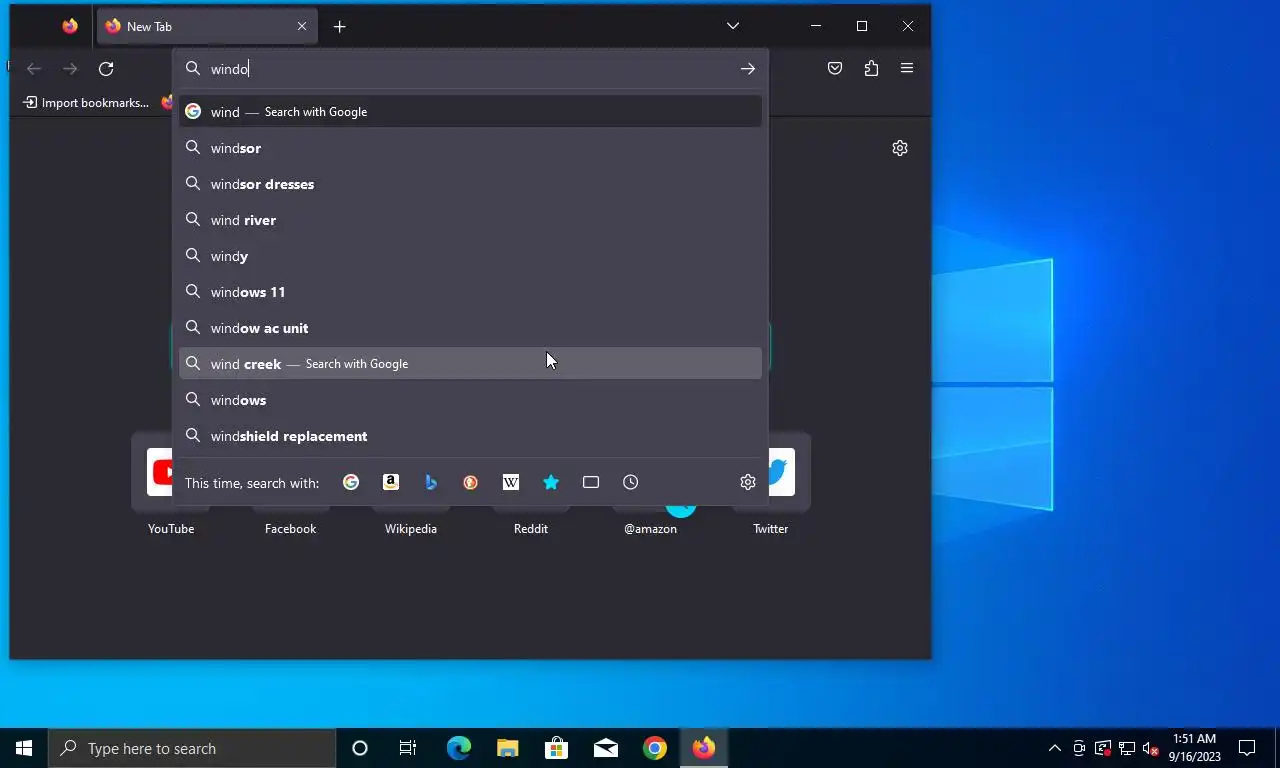The image size is (1280, 768).
Task: Search in History clock icon
Action: click(x=631, y=482)
